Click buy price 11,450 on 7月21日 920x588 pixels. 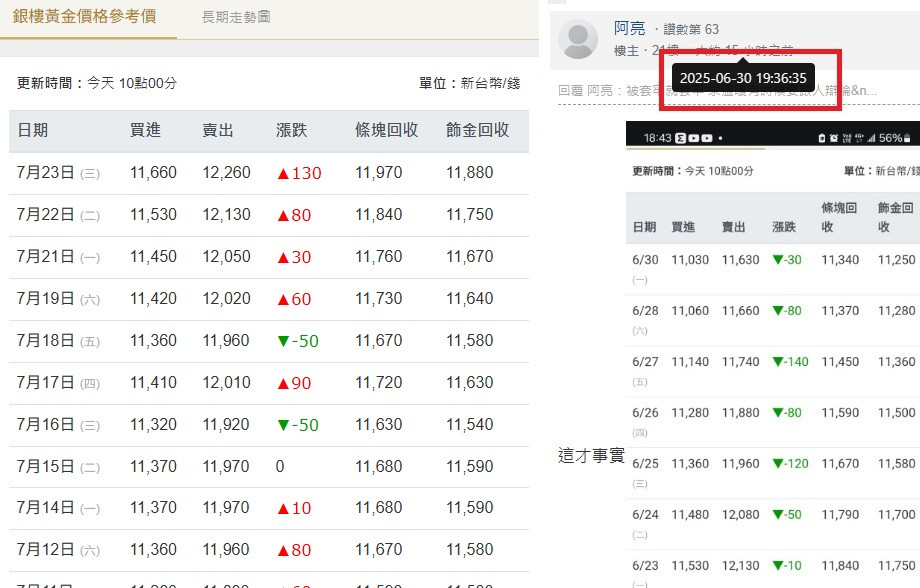[x=153, y=257]
